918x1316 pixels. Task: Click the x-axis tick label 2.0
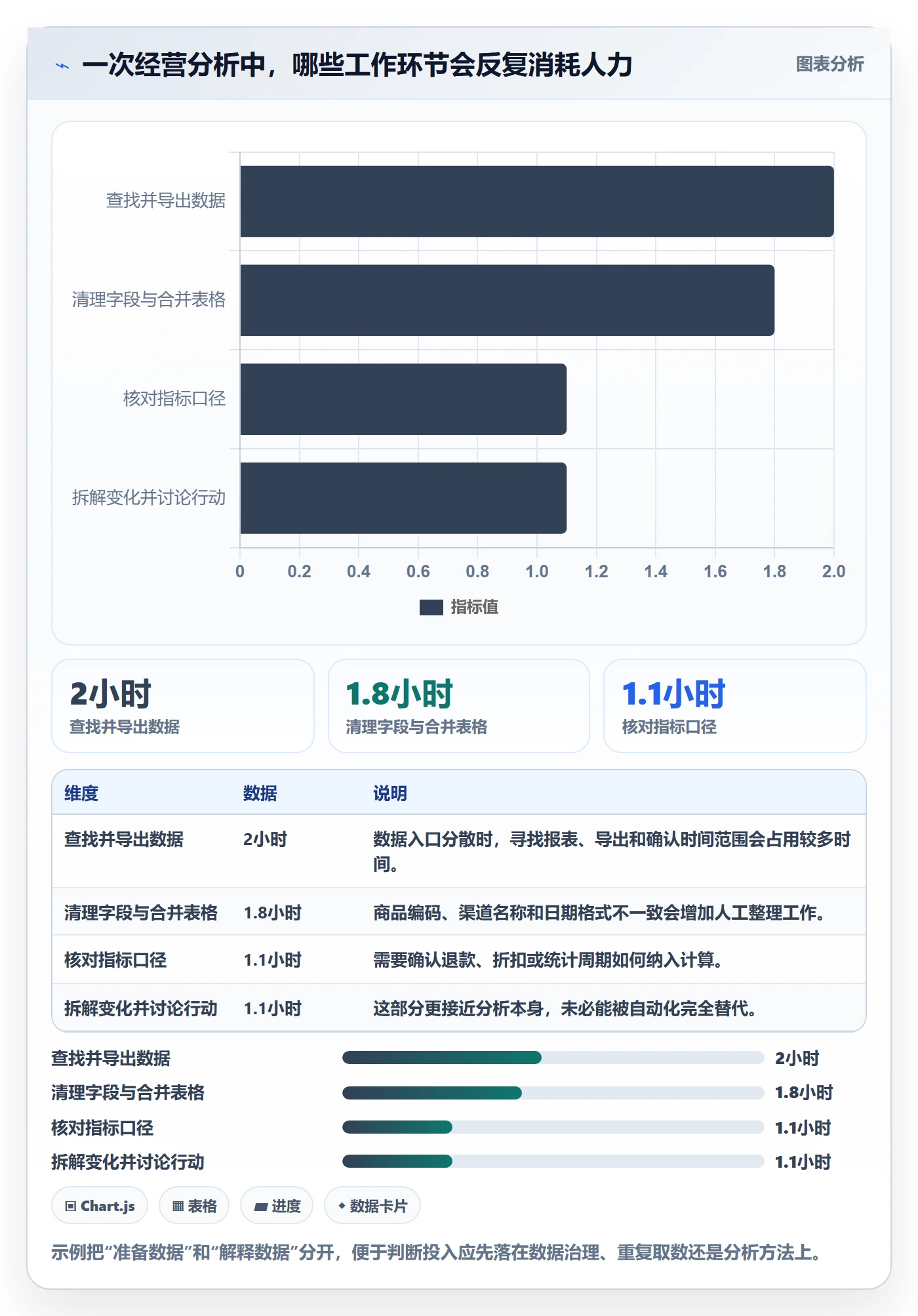tap(834, 571)
